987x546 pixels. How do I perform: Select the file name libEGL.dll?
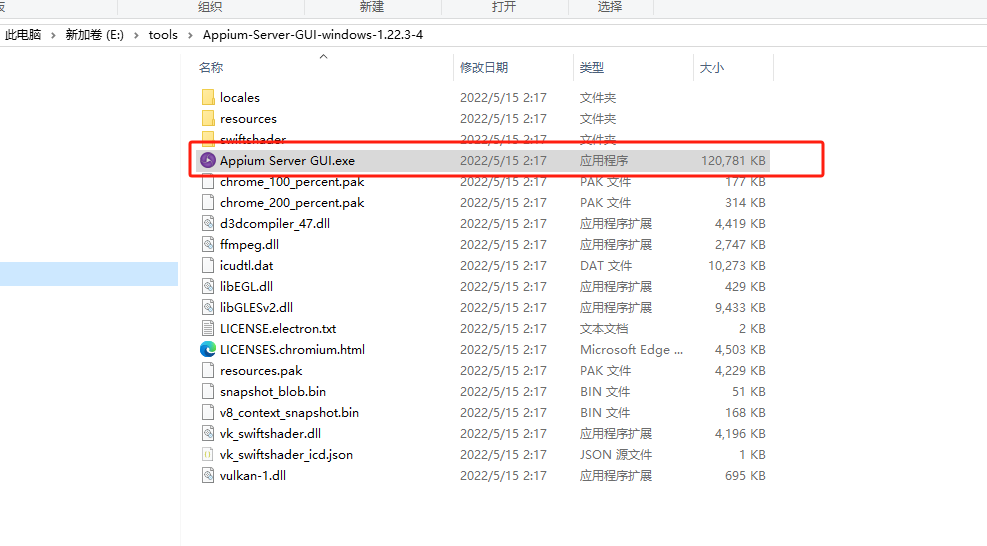pyautogui.click(x=246, y=287)
